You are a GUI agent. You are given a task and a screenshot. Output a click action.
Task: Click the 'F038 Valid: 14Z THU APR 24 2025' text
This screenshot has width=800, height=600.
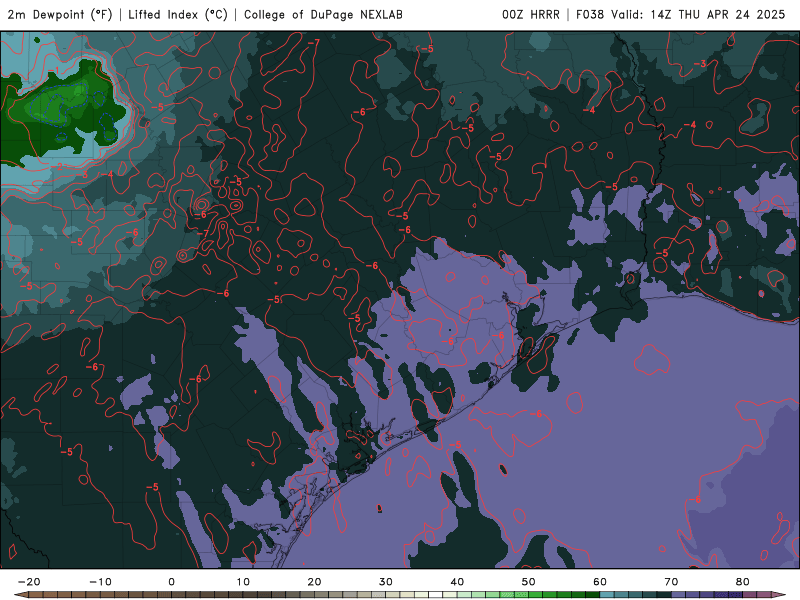681,15
